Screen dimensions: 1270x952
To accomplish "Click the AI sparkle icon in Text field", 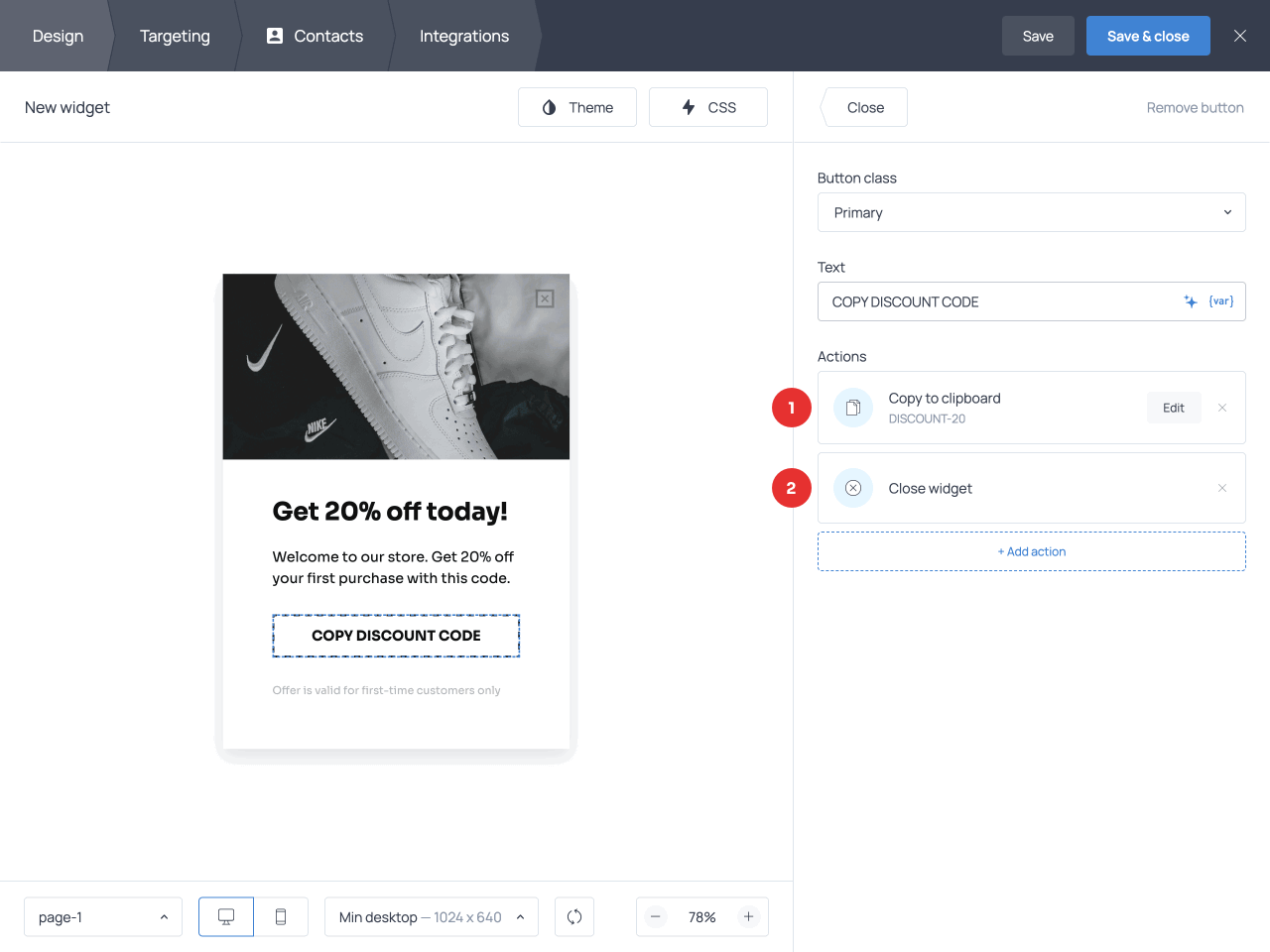I will 1190,301.
